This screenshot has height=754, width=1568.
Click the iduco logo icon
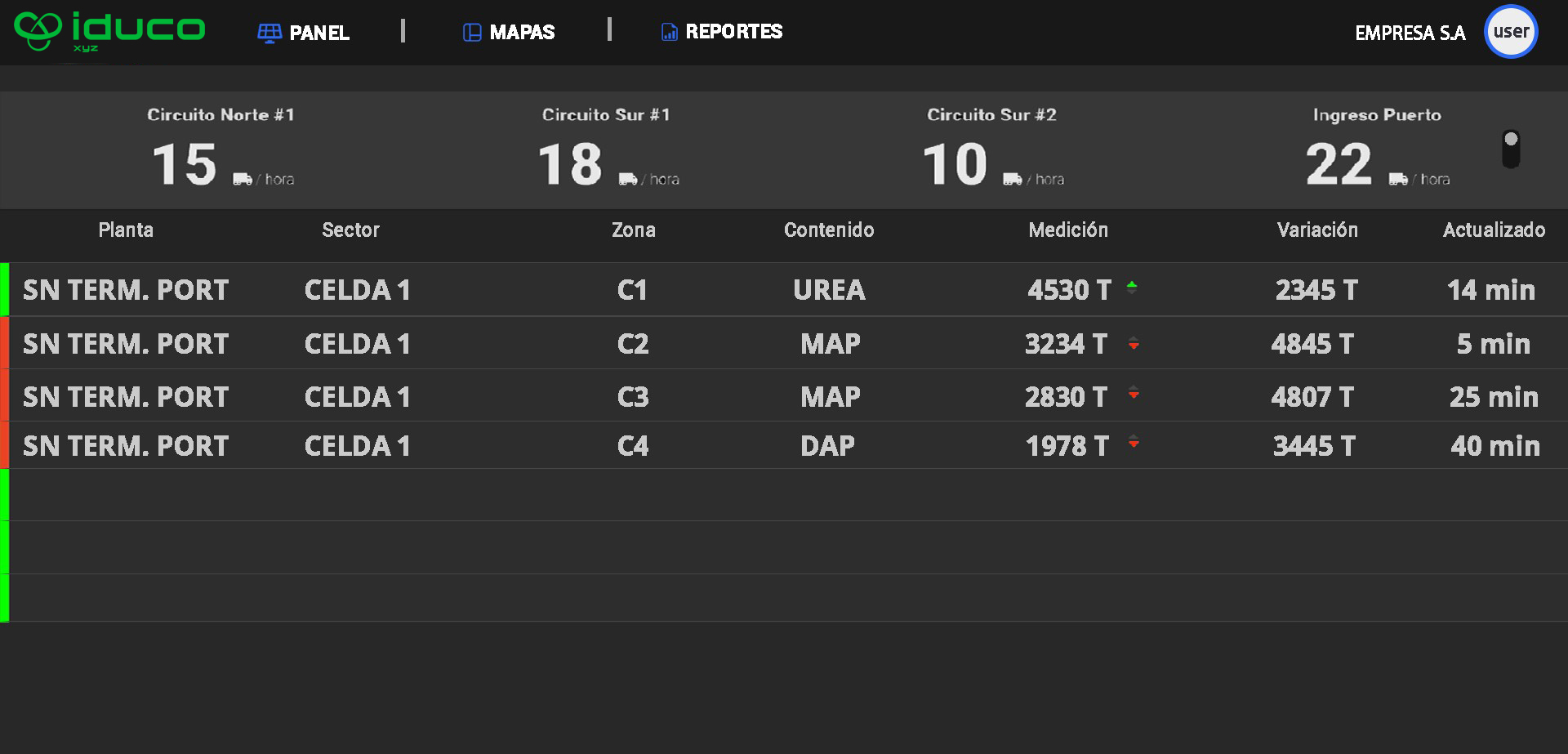coord(38,31)
